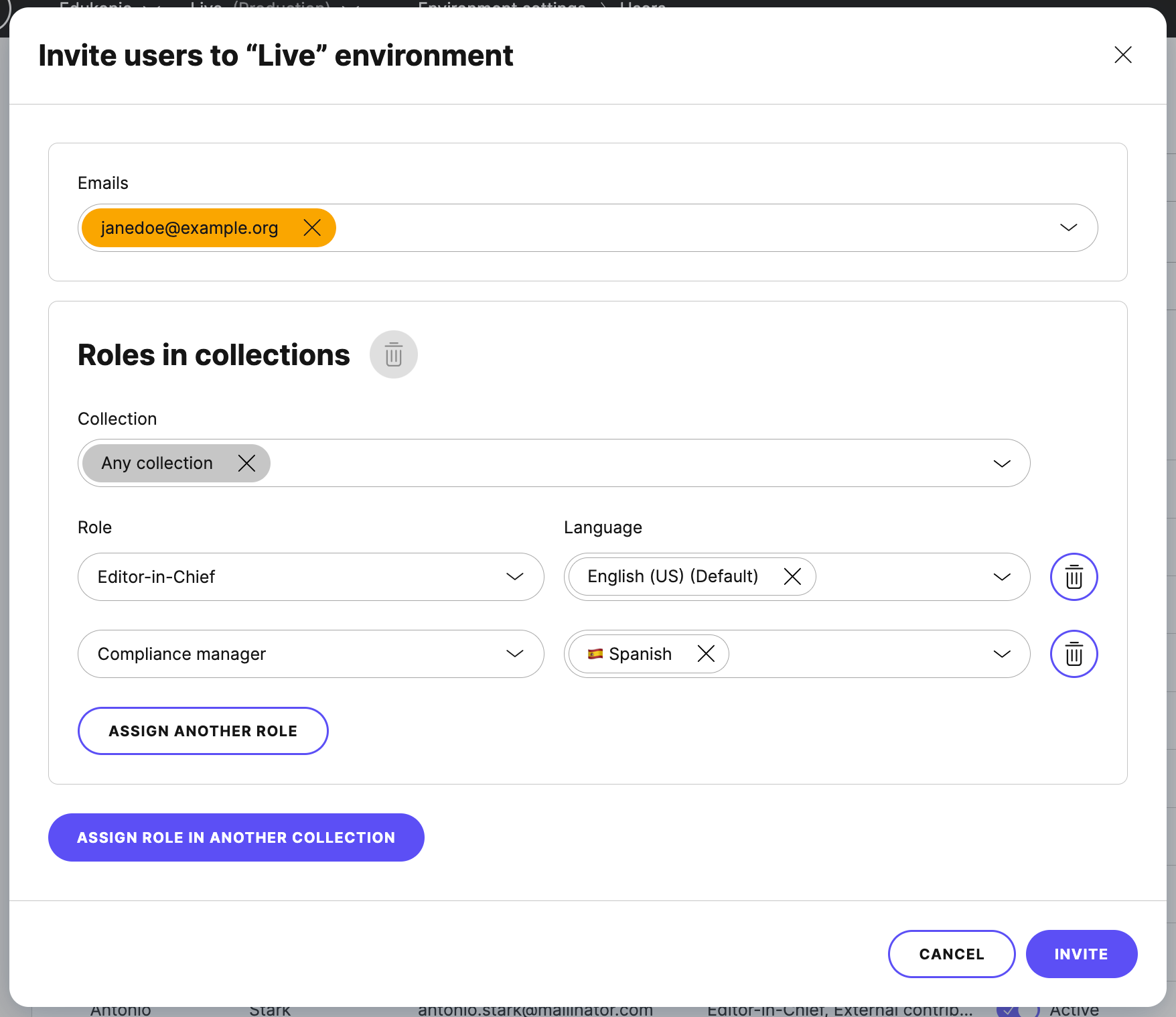Cancel the invitation
1176x1017 pixels.
click(x=952, y=954)
